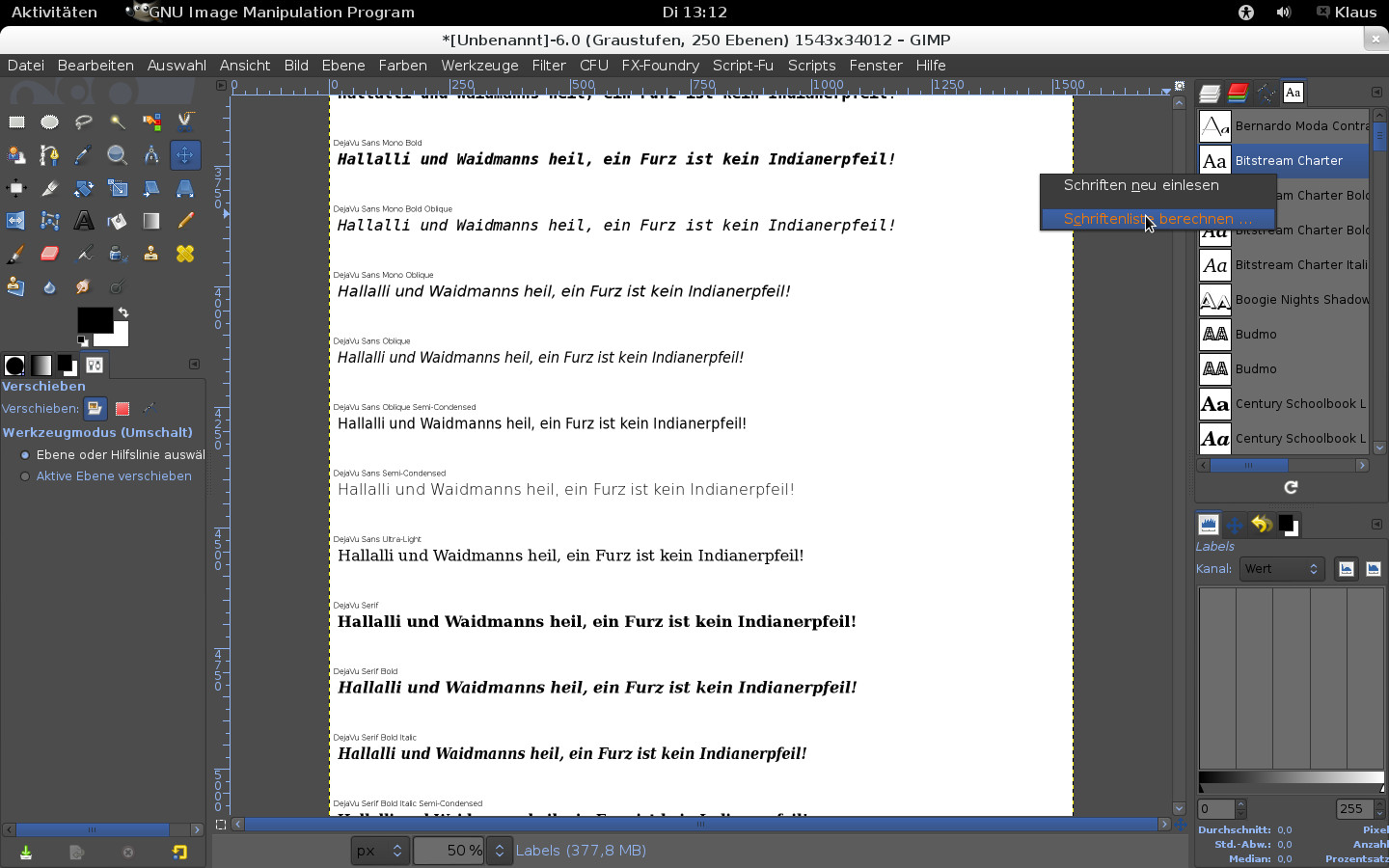
Task: Open the fonts dock panel menu arrow
Action: 1376,92
